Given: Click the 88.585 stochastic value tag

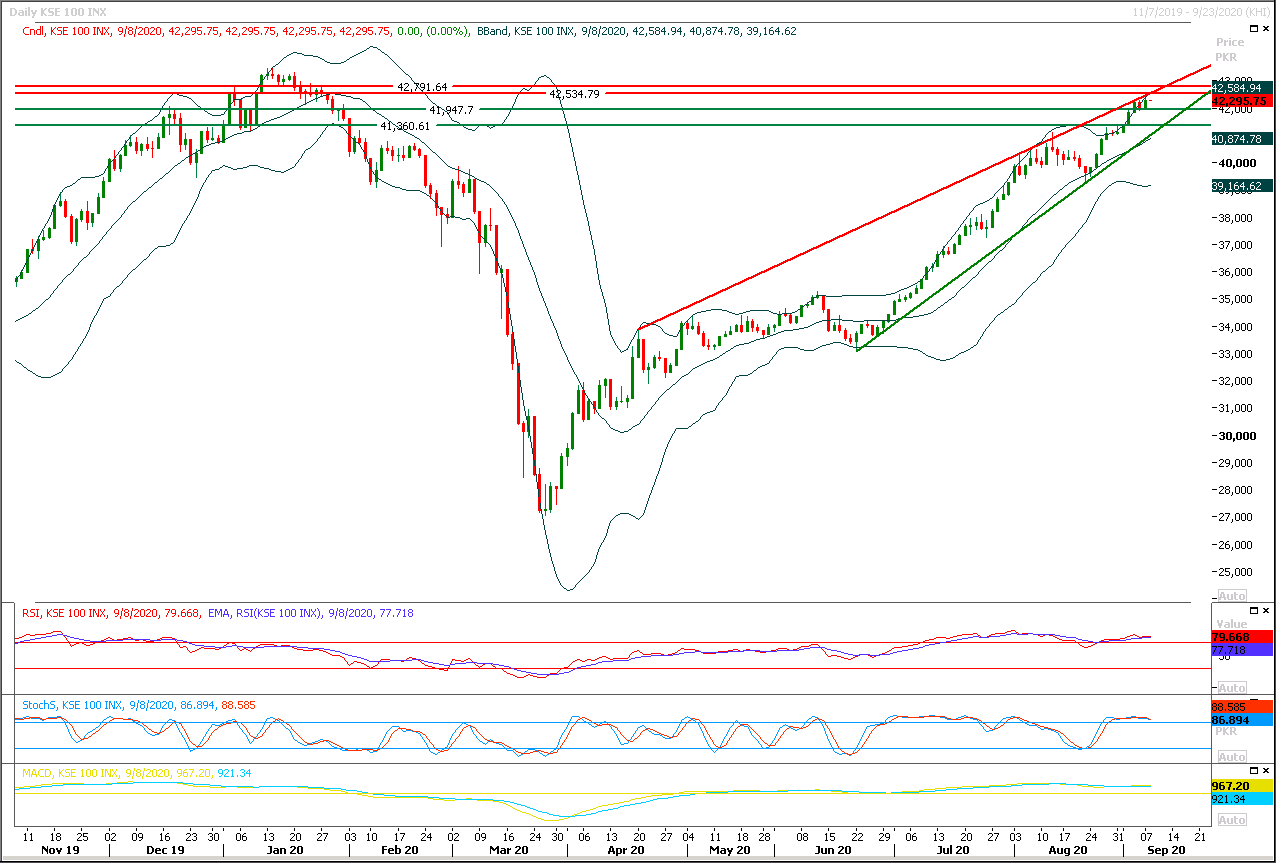Looking at the screenshot, I should [1240, 707].
